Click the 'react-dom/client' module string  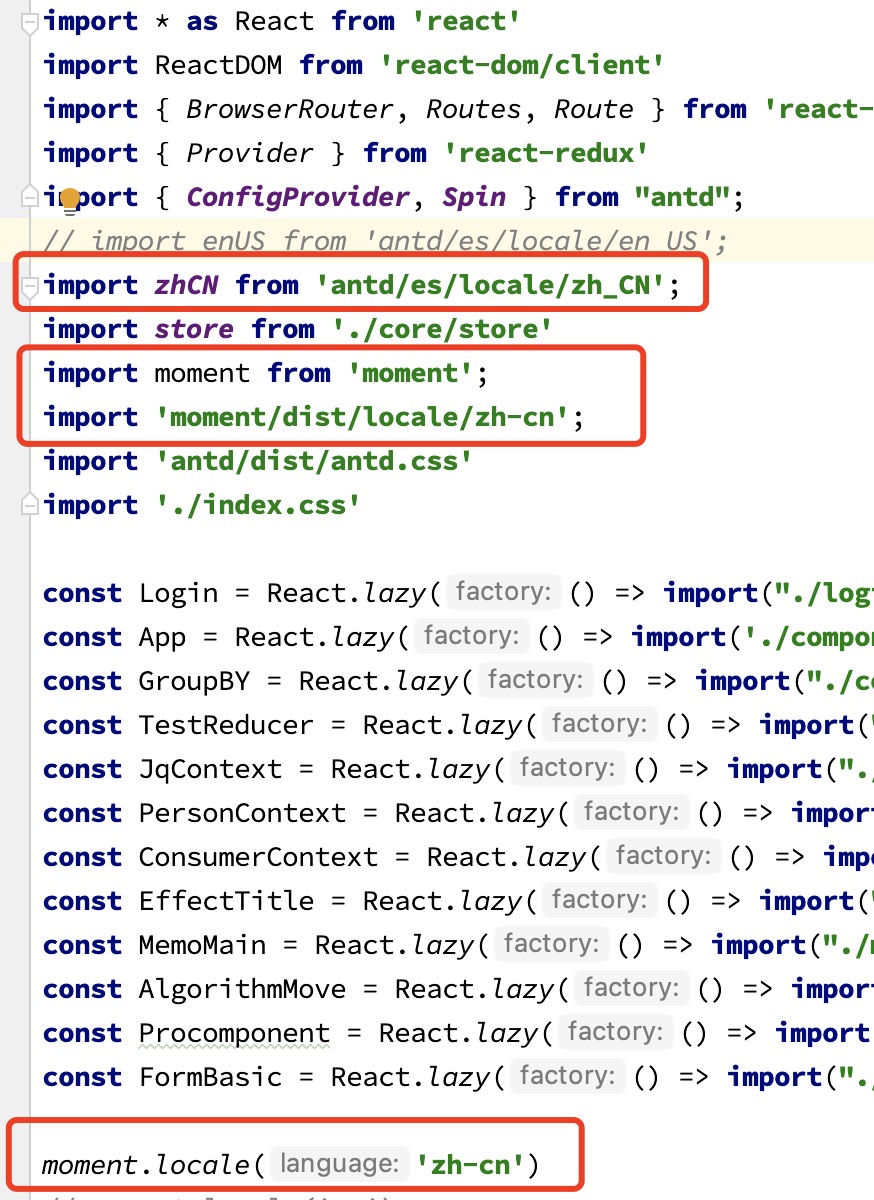522,65
